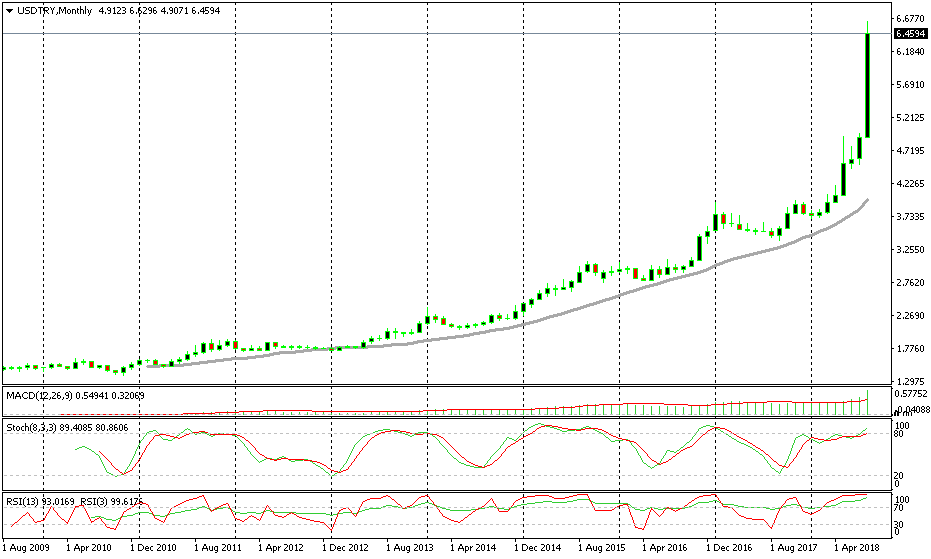Click the current price tag 6.4594 on axis
Screen dimensions: 931x559
(911, 34)
